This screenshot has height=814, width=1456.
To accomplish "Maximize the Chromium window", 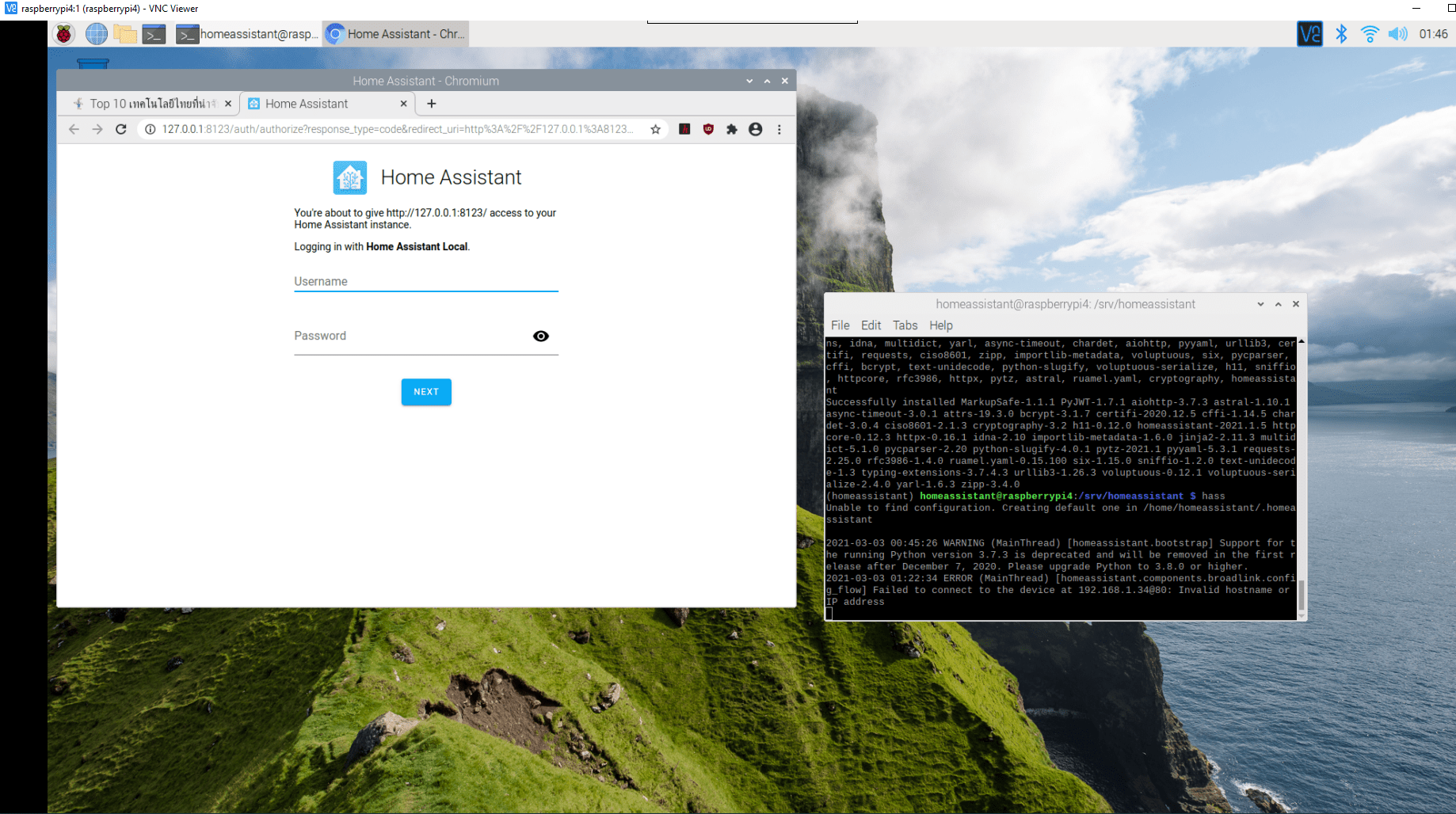I will point(767,81).
